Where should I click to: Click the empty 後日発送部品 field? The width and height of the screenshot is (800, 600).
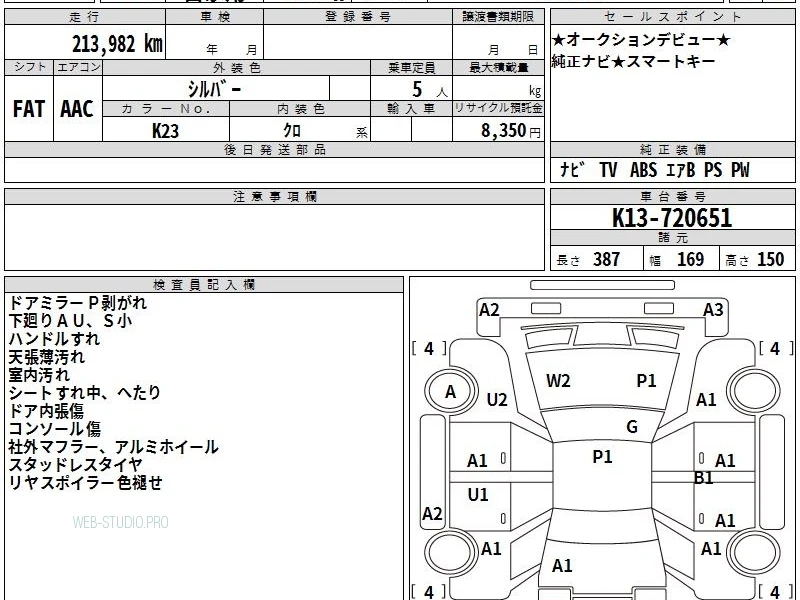click(x=274, y=170)
